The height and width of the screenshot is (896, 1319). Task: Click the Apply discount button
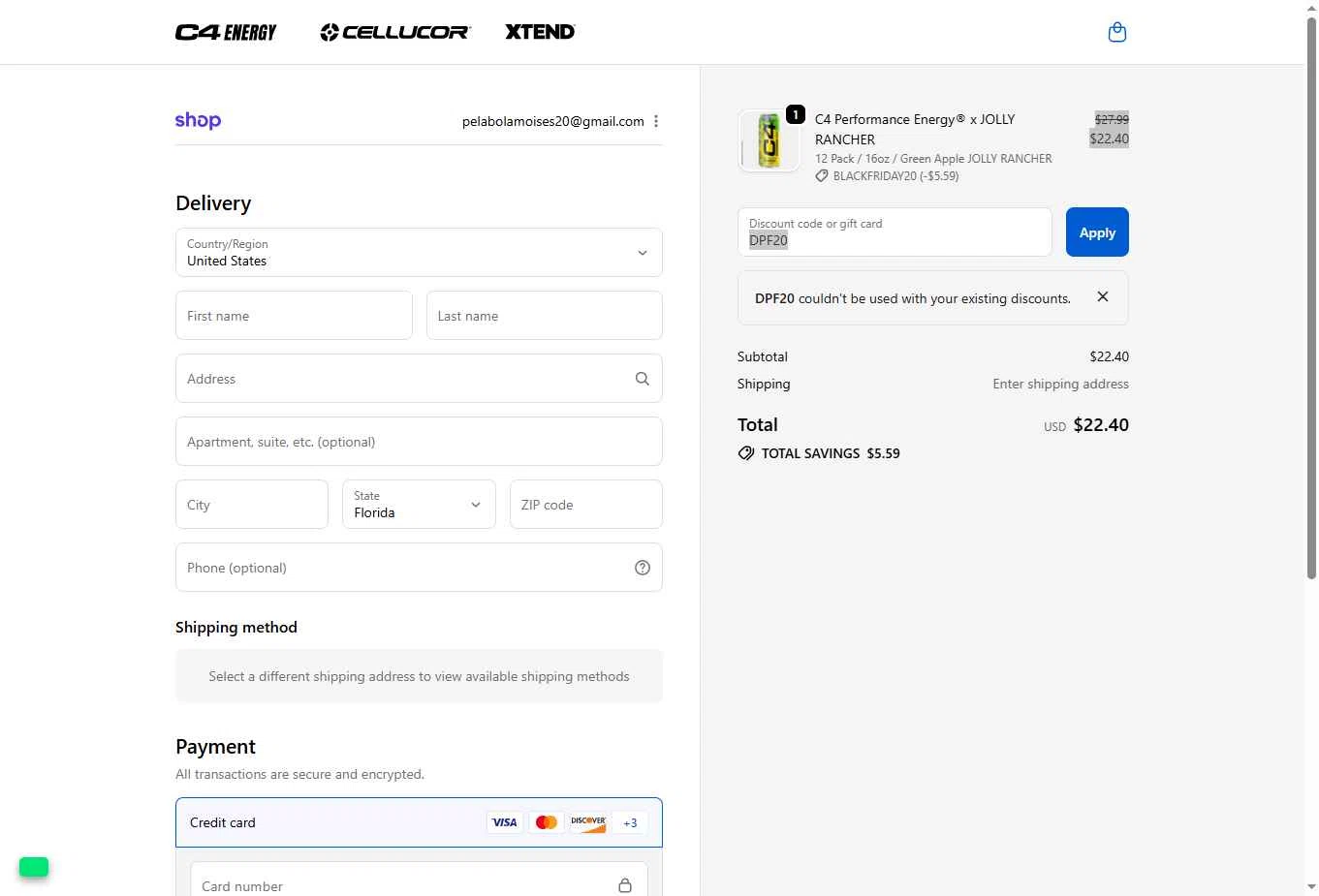[1097, 232]
